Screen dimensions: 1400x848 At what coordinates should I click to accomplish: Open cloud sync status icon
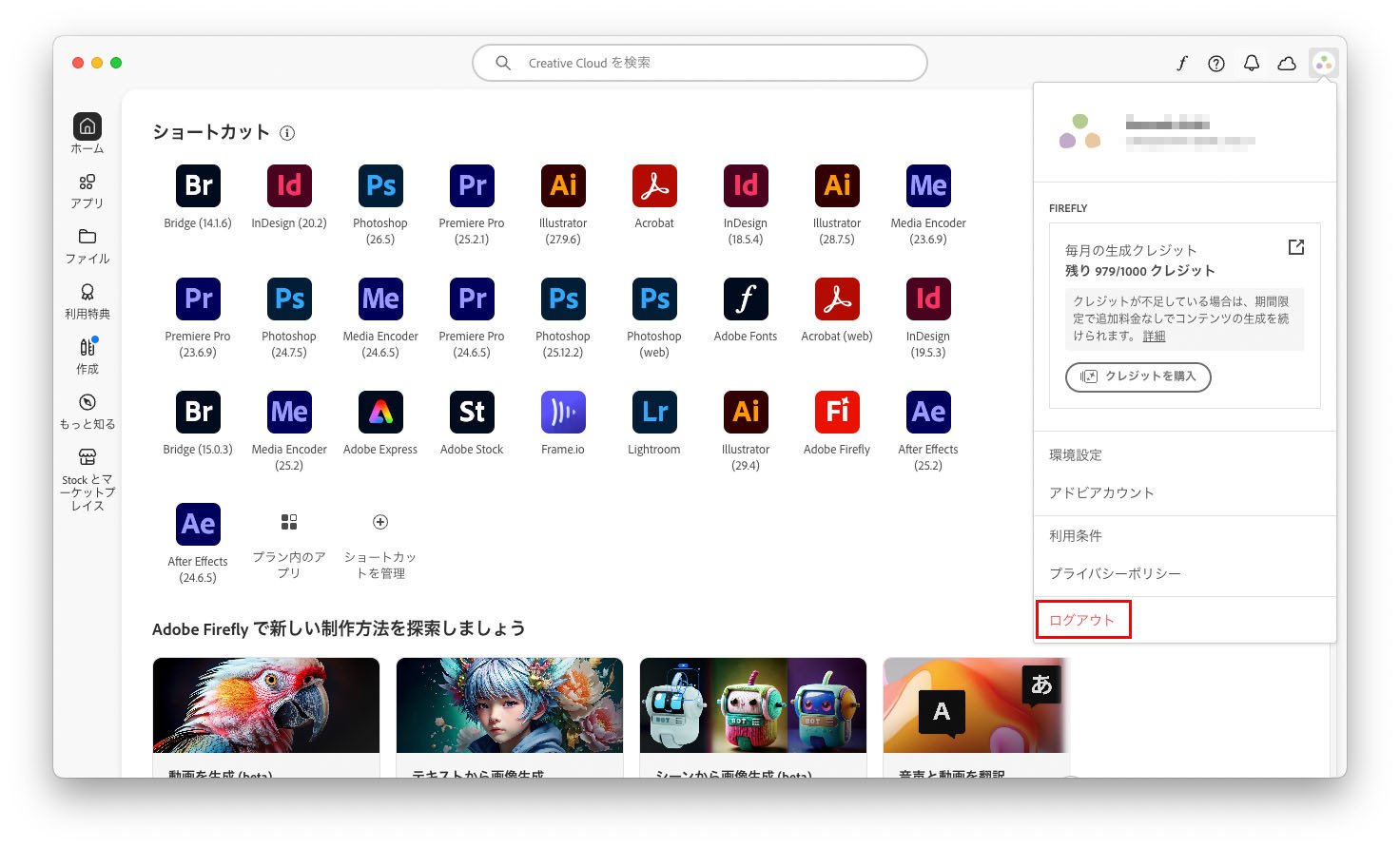click(x=1287, y=64)
